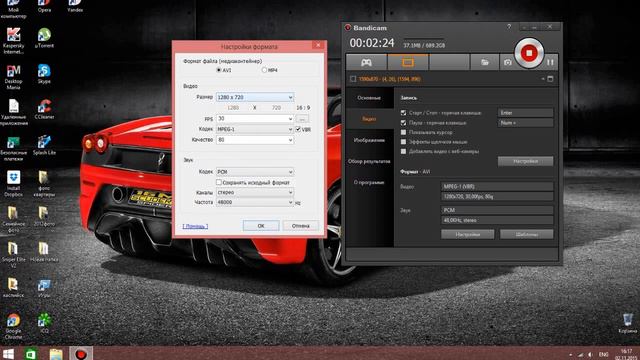Click the ellipsis button next to FPS
The width and height of the screenshot is (640, 360).
tap(302, 119)
